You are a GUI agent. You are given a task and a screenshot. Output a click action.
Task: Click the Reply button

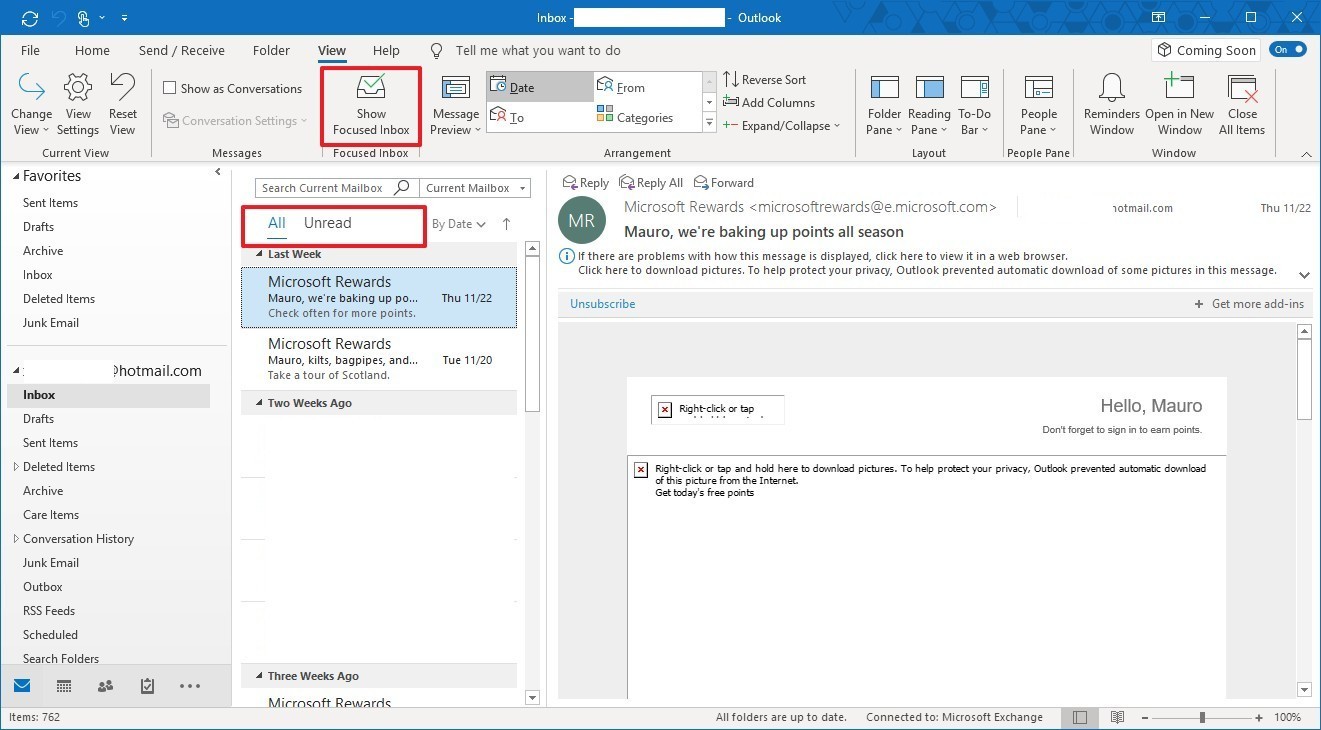click(586, 182)
